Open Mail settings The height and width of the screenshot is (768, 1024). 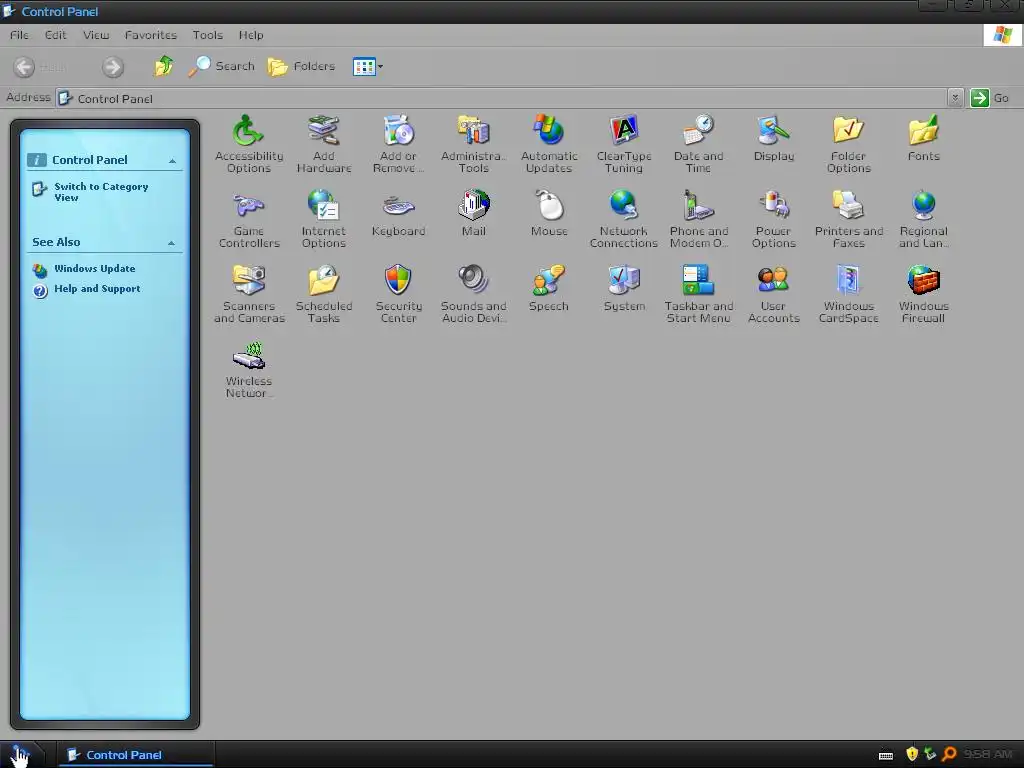(x=473, y=214)
